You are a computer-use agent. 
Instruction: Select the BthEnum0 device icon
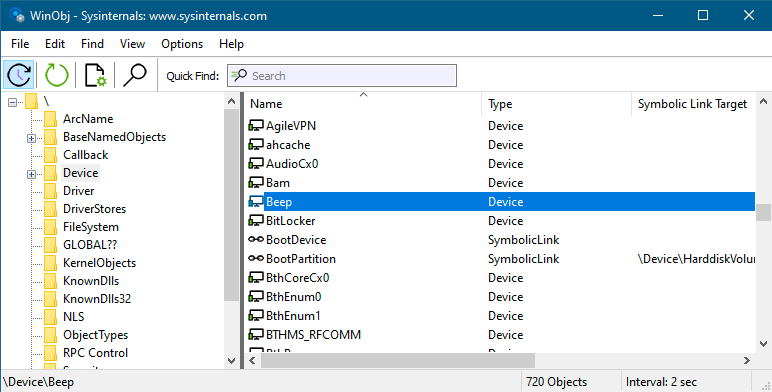[x=256, y=297]
